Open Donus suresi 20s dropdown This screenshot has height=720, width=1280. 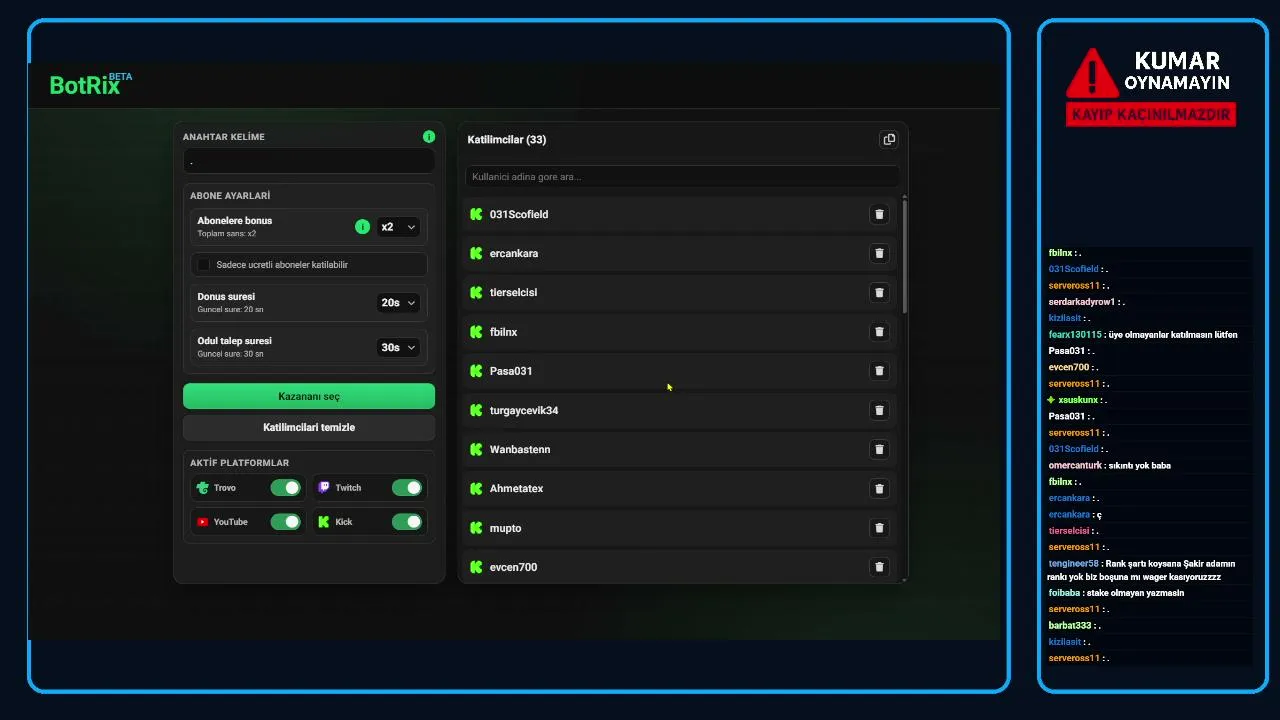pos(398,302)
